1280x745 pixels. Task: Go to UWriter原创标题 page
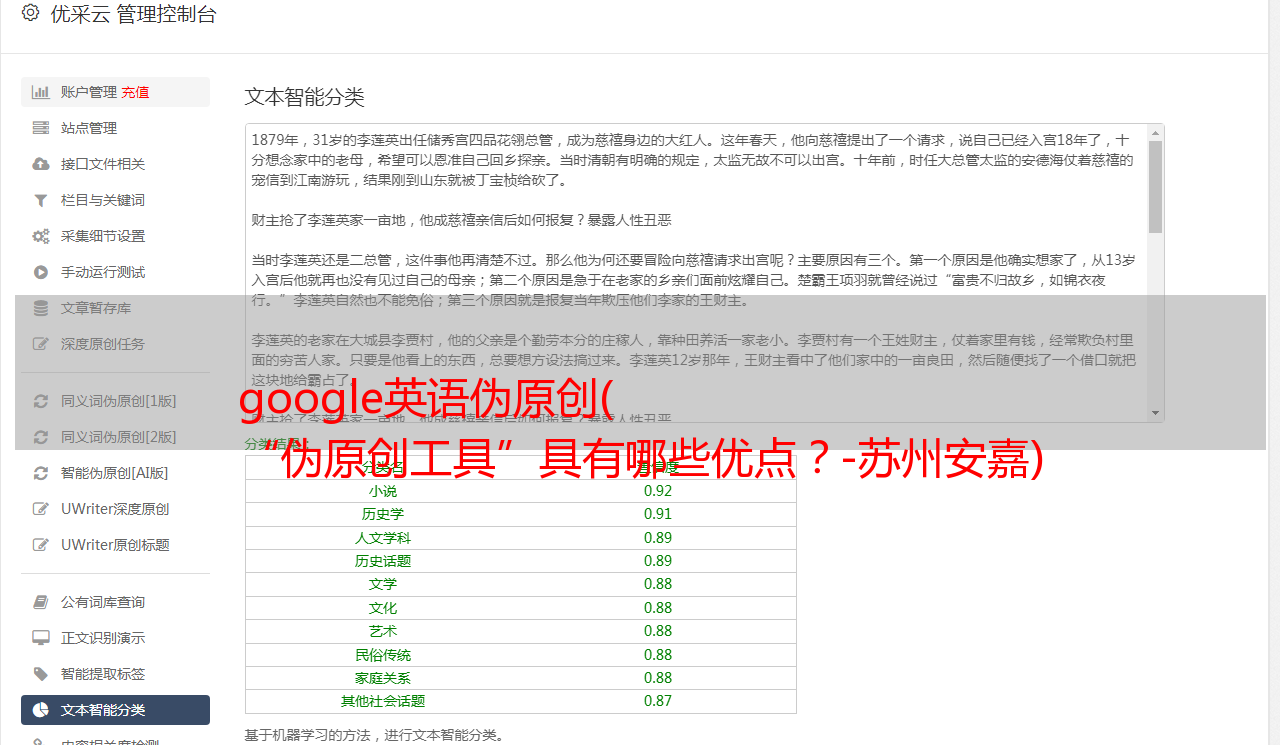tap(115, 545)
